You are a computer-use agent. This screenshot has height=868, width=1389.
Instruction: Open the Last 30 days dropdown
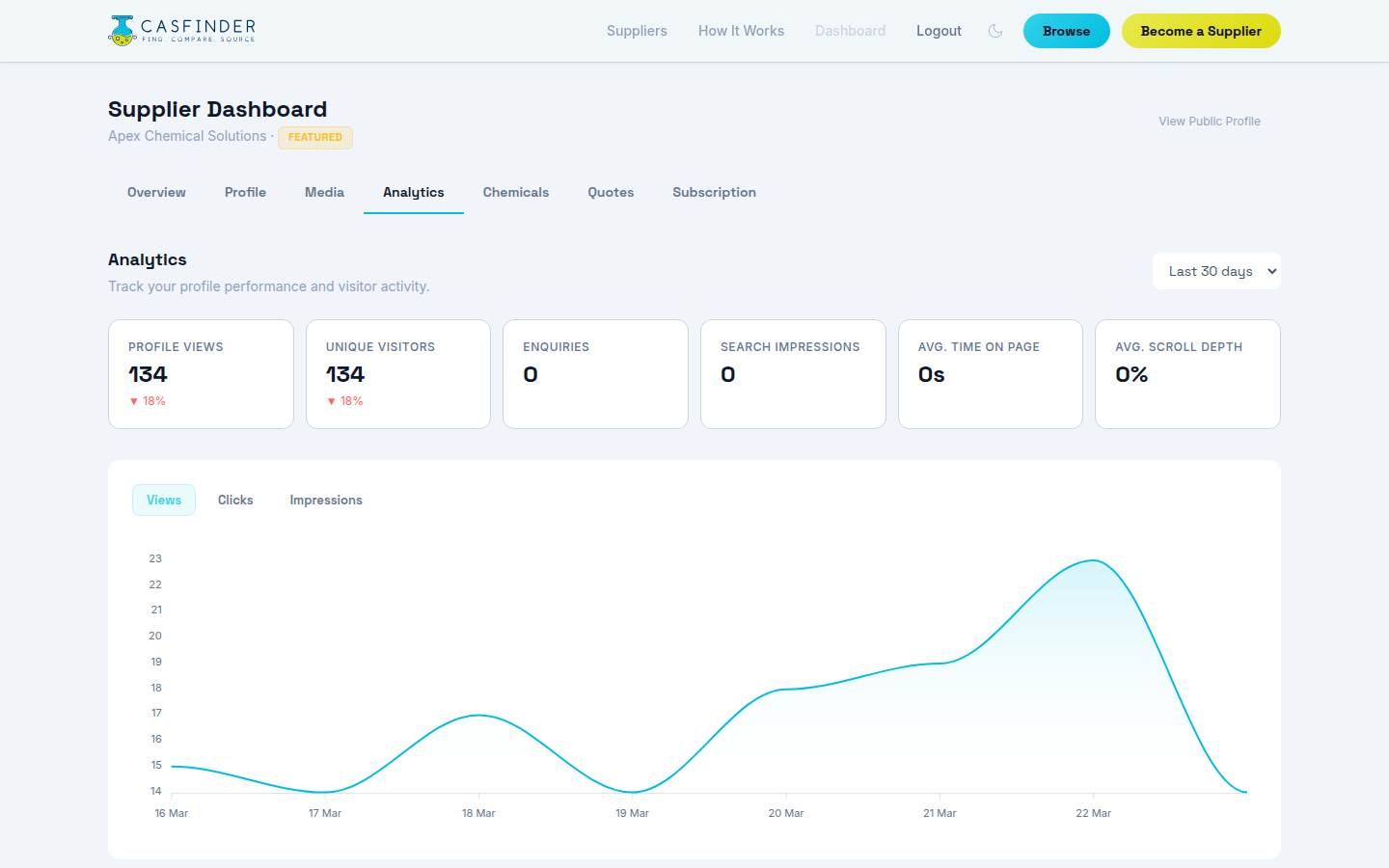coord(1216,271)
